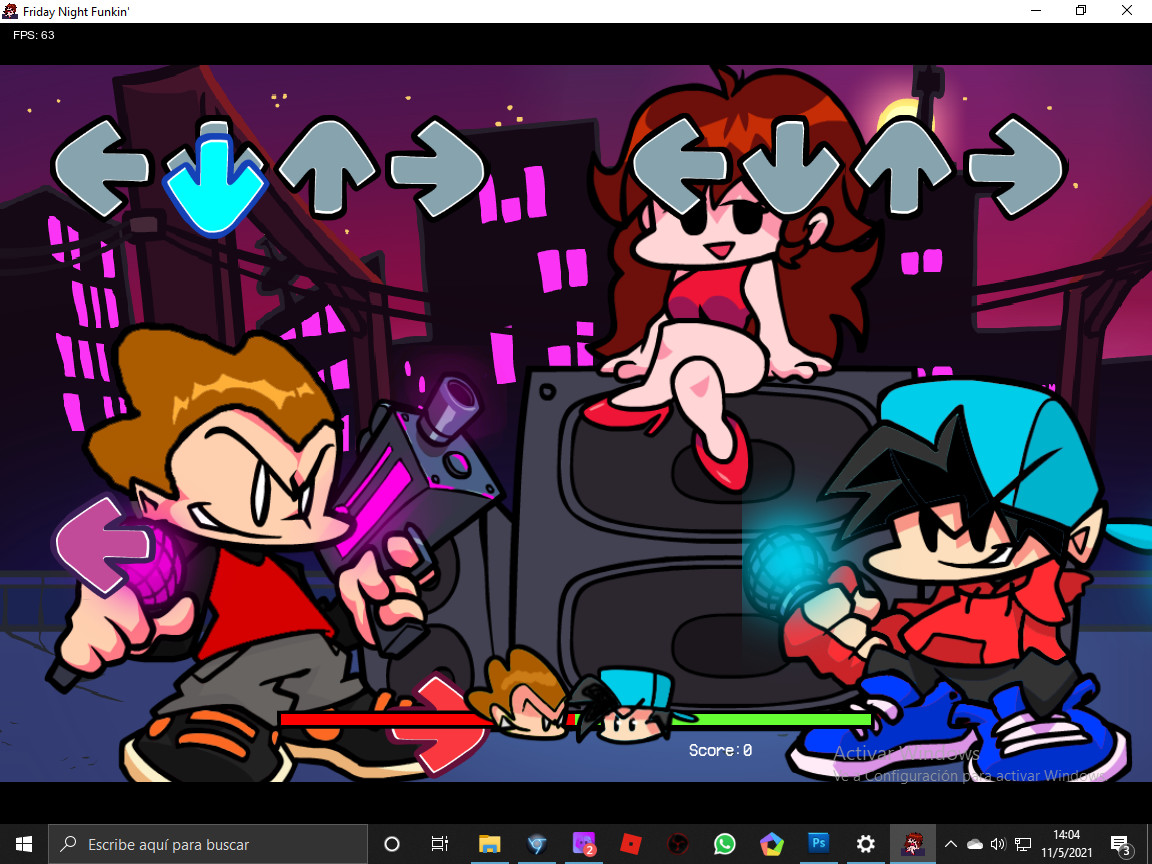1152x864 pixels.
Task: Open notification center with 3 badge
Action: click(x=1121, y=845)
